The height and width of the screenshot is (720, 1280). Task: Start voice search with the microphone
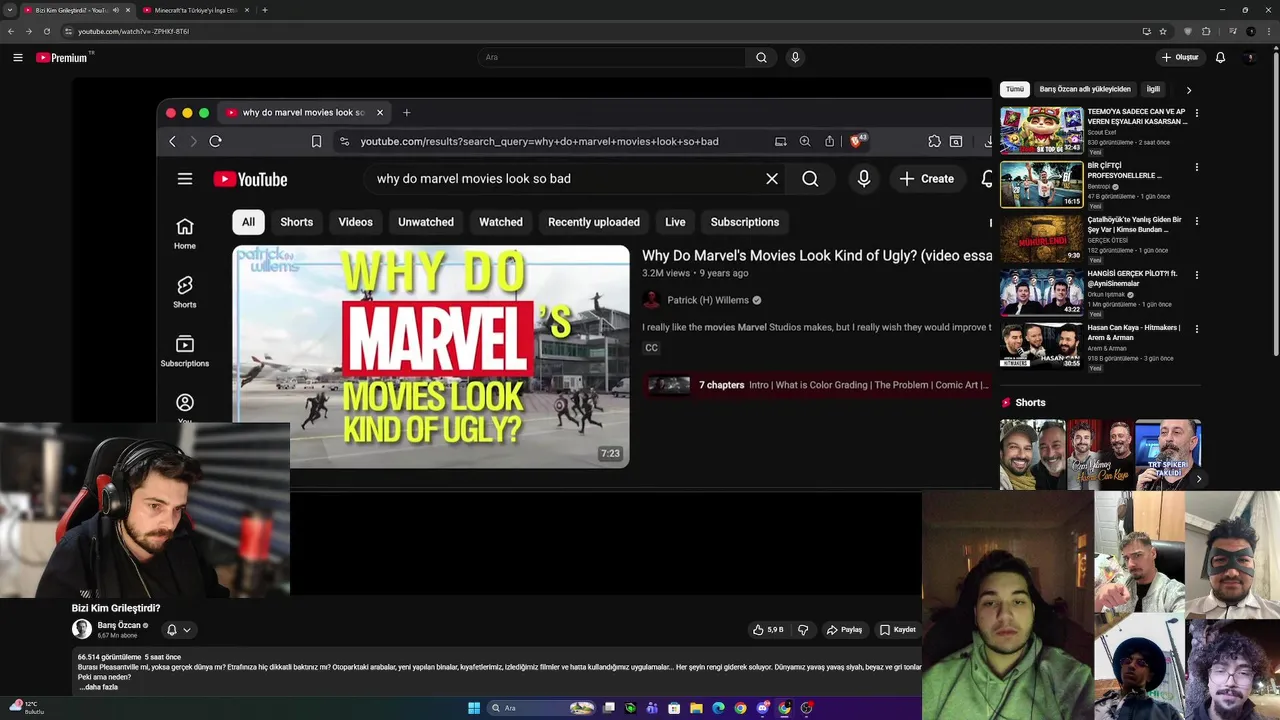795,57
